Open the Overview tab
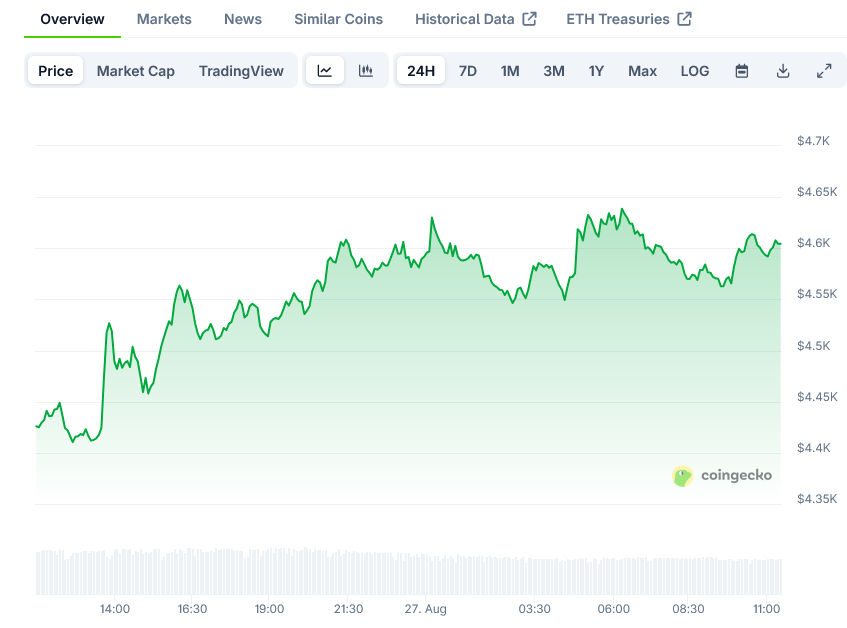 pos(72,19)
